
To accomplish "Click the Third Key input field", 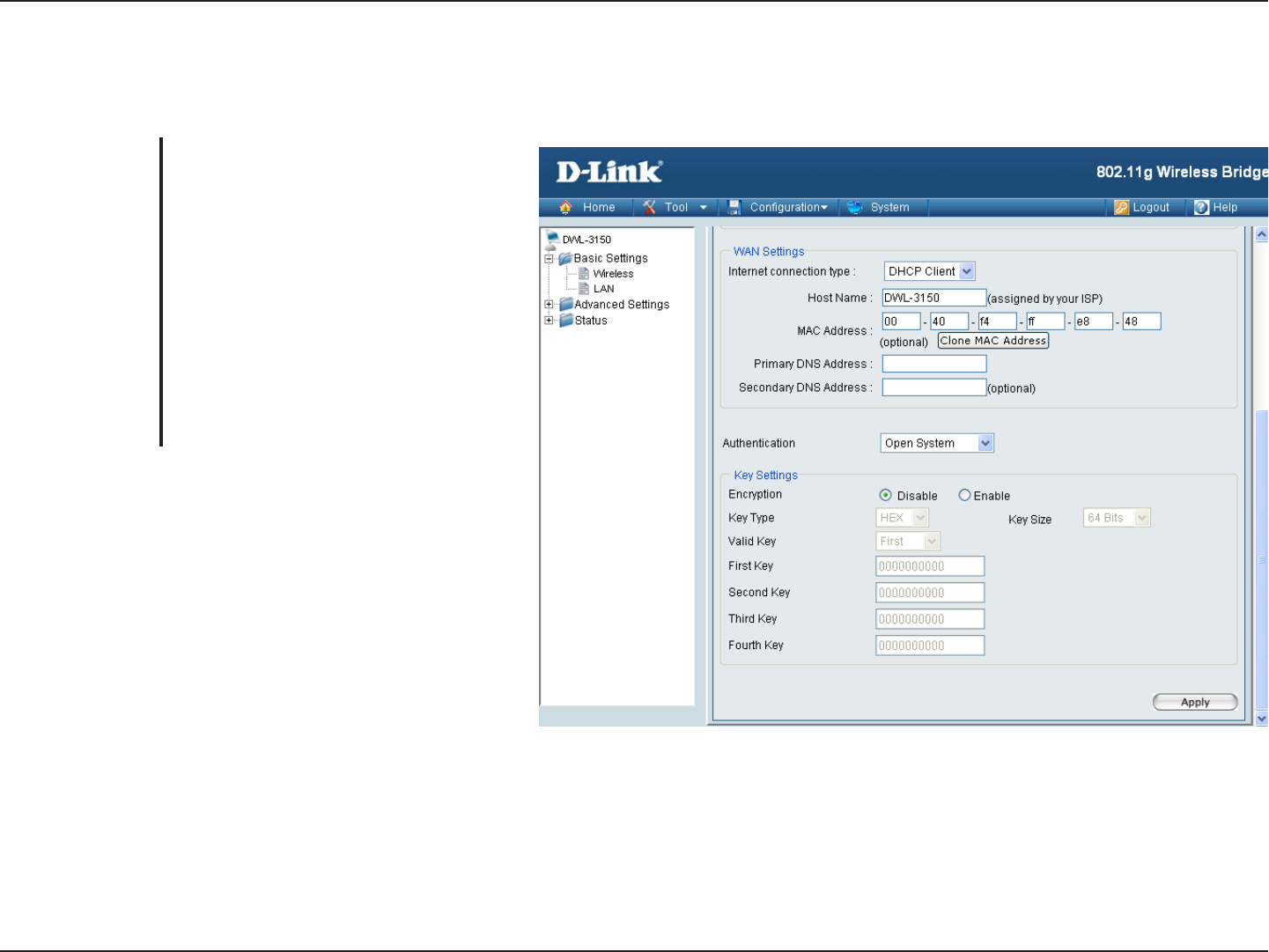I will pyautogui.click(x=930, y=619).
